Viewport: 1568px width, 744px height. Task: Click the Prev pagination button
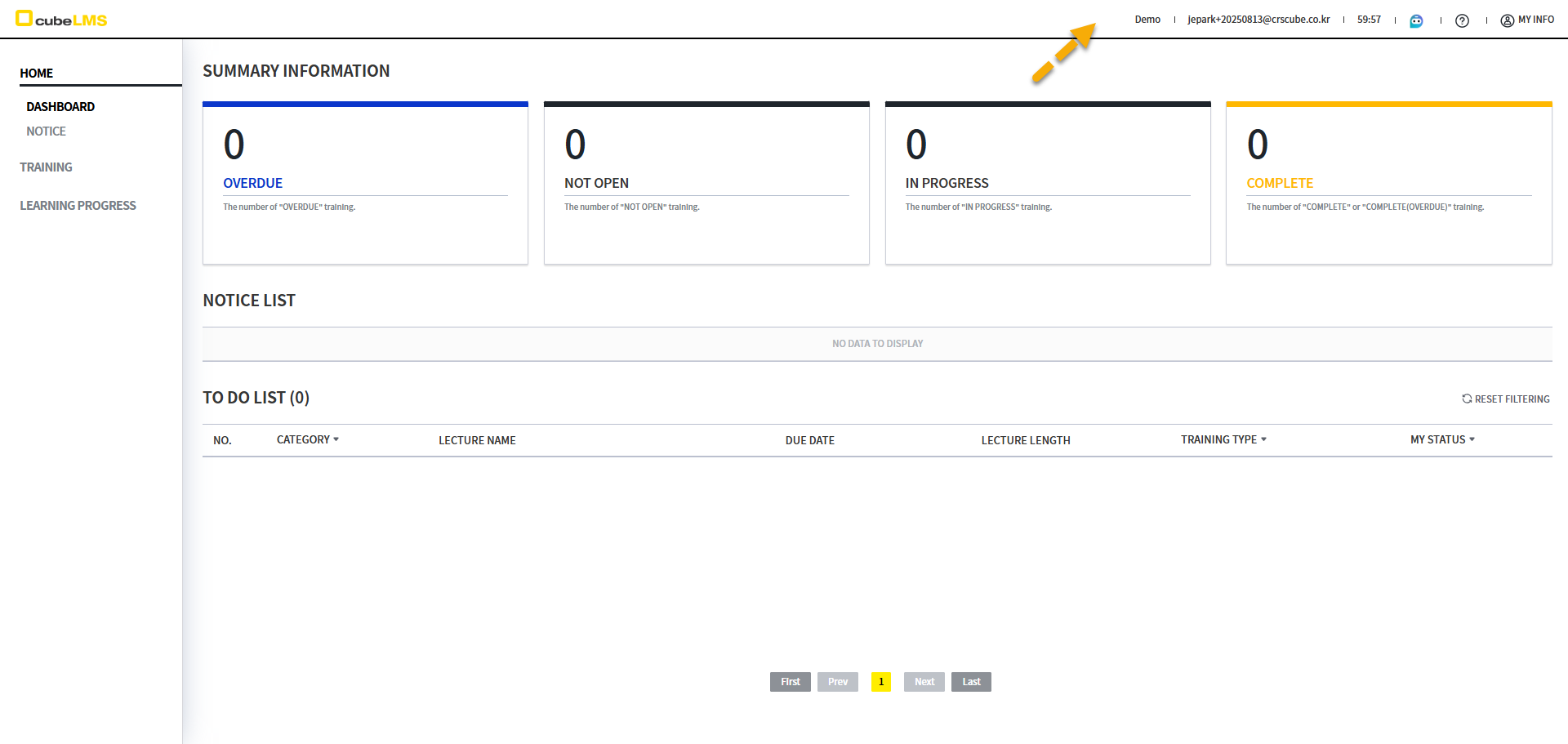[837, 682]
